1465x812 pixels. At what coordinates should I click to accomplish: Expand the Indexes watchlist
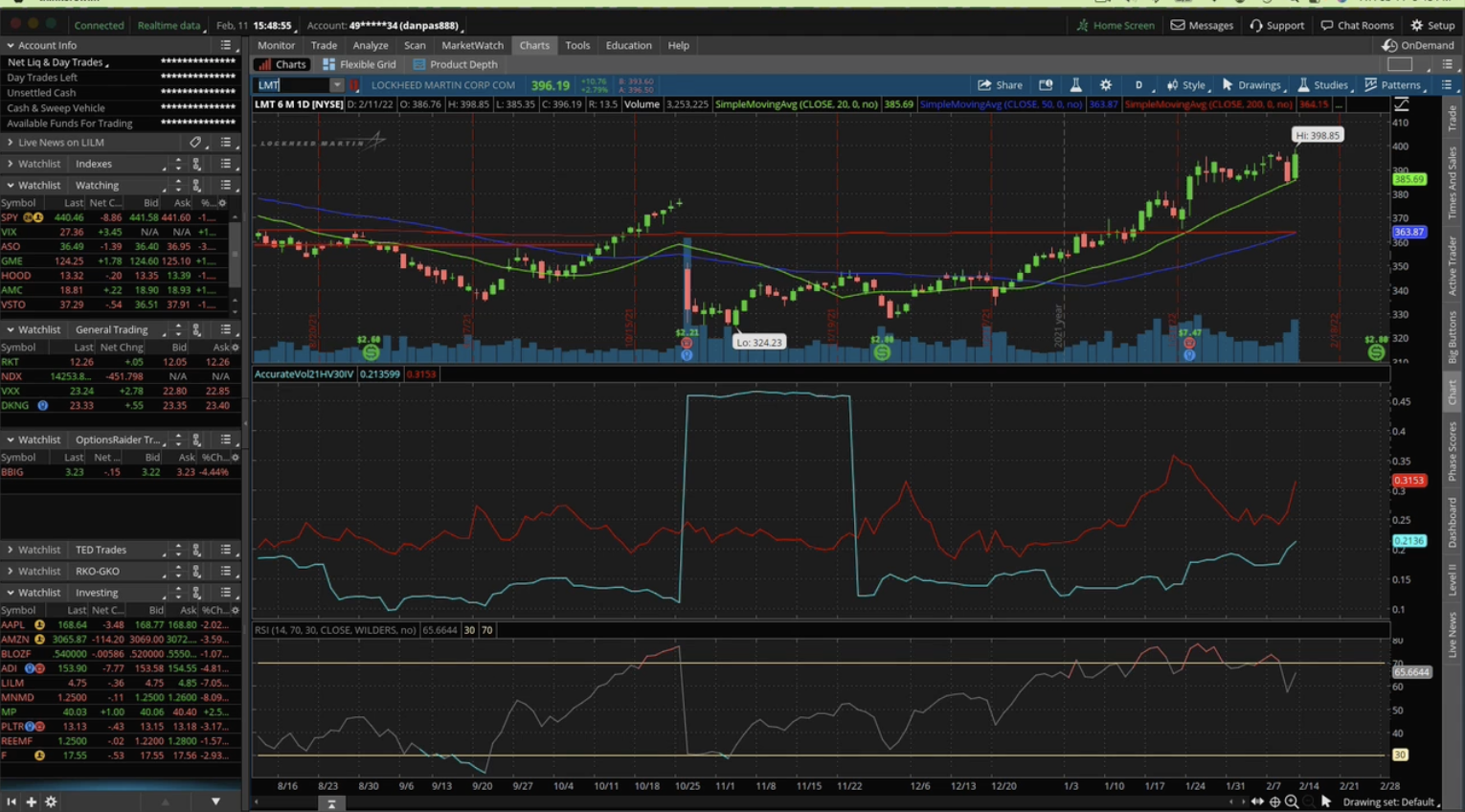tap(11, 164)
